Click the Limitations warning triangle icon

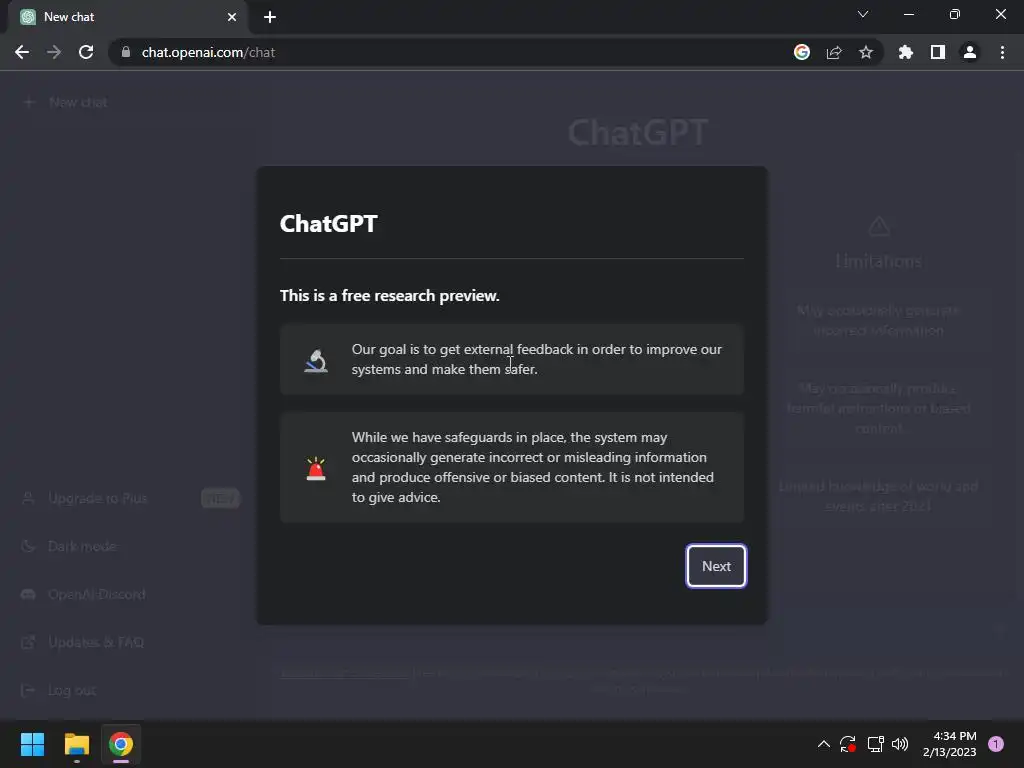(879, 227)
